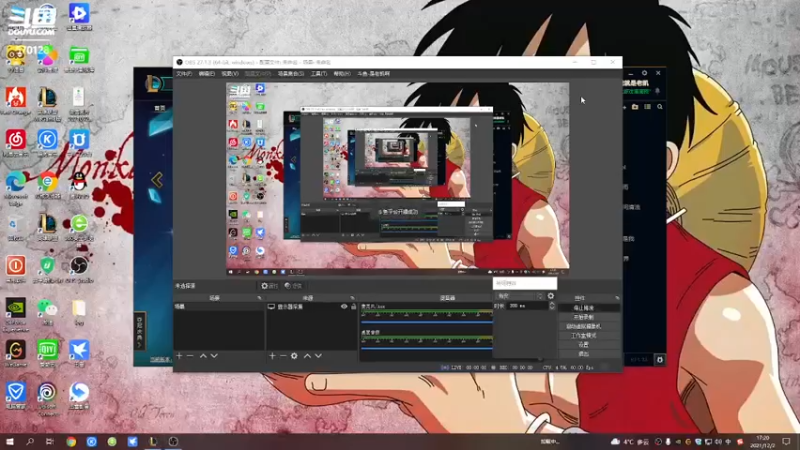
Task: Open source properties gear in sources toolbar
Action: [x=294, y=356]
